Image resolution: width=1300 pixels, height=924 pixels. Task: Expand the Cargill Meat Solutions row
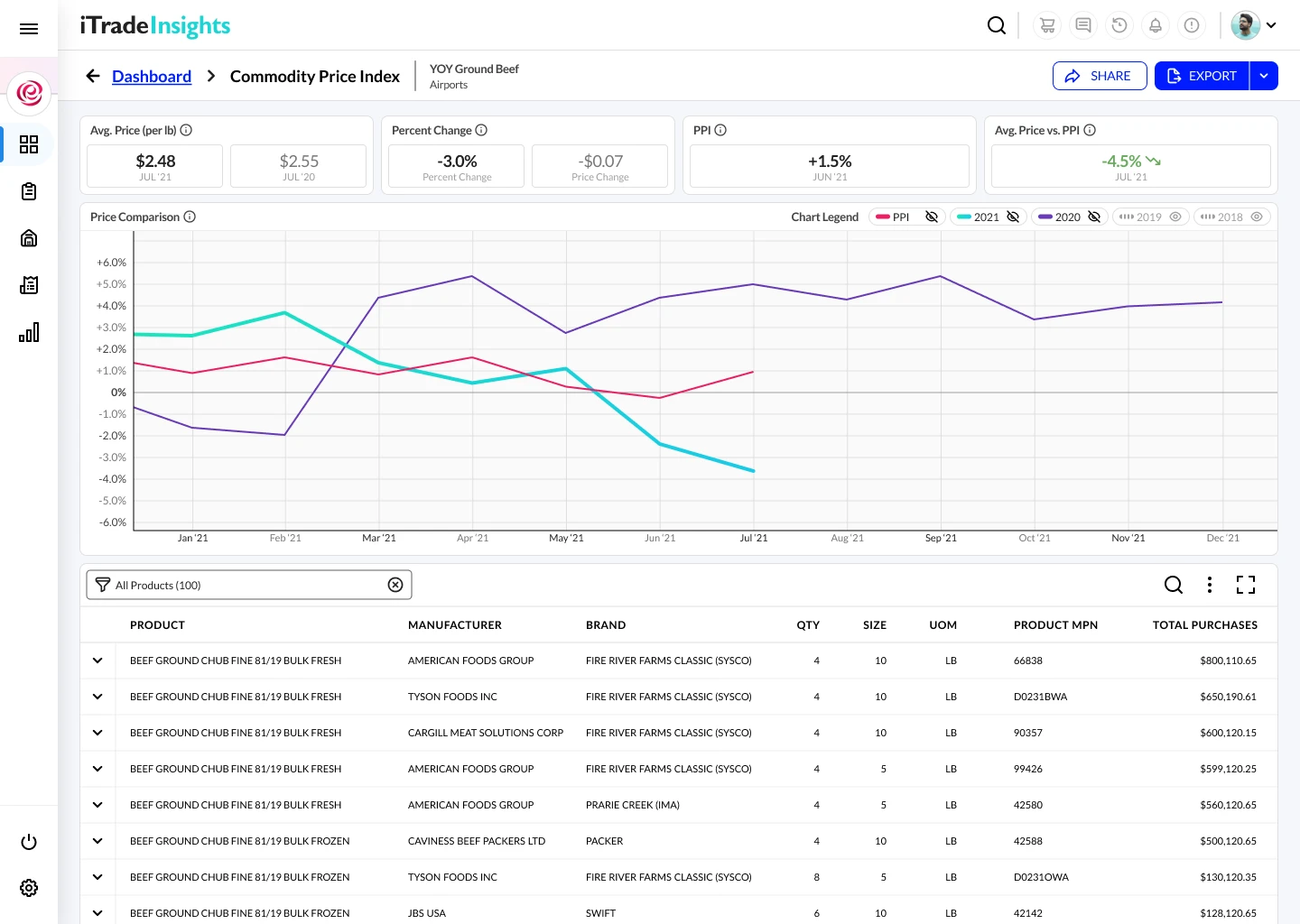[97, 733]
